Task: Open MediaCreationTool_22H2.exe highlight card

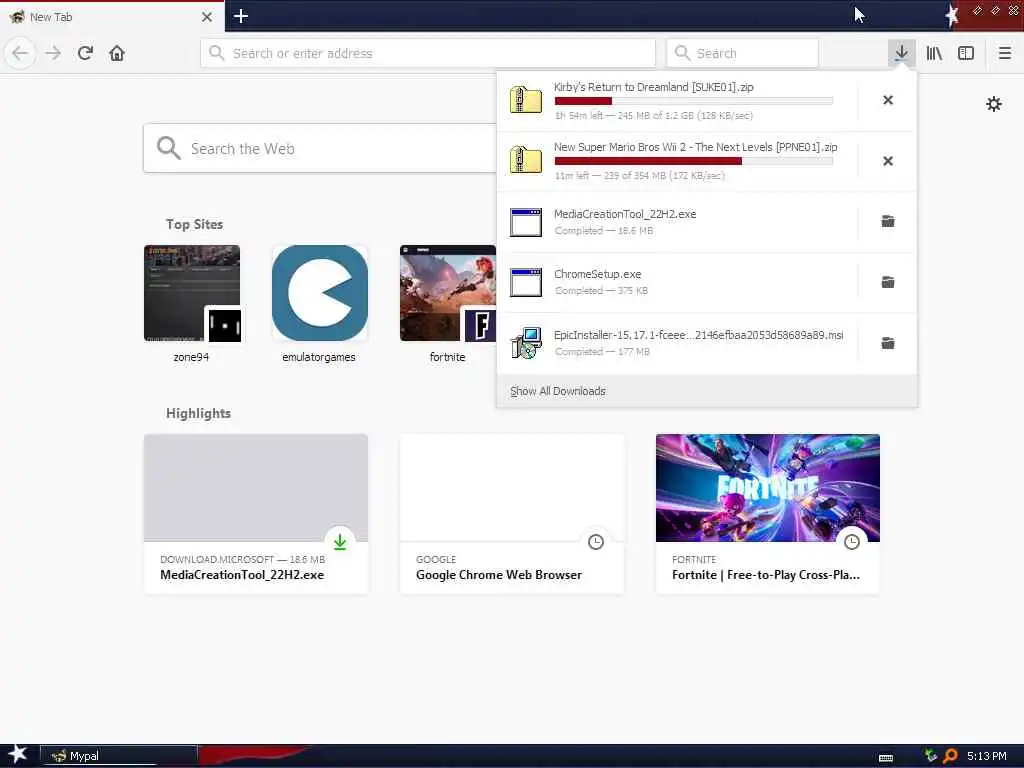Action: pyautogui.click(x=256, y=514)
